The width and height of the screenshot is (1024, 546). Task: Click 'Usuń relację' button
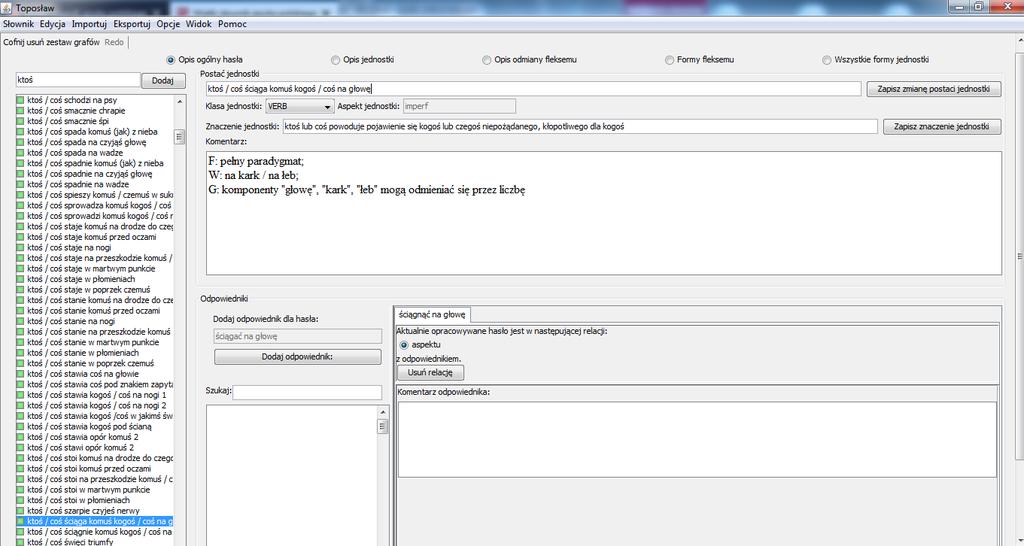coord(430,372)
